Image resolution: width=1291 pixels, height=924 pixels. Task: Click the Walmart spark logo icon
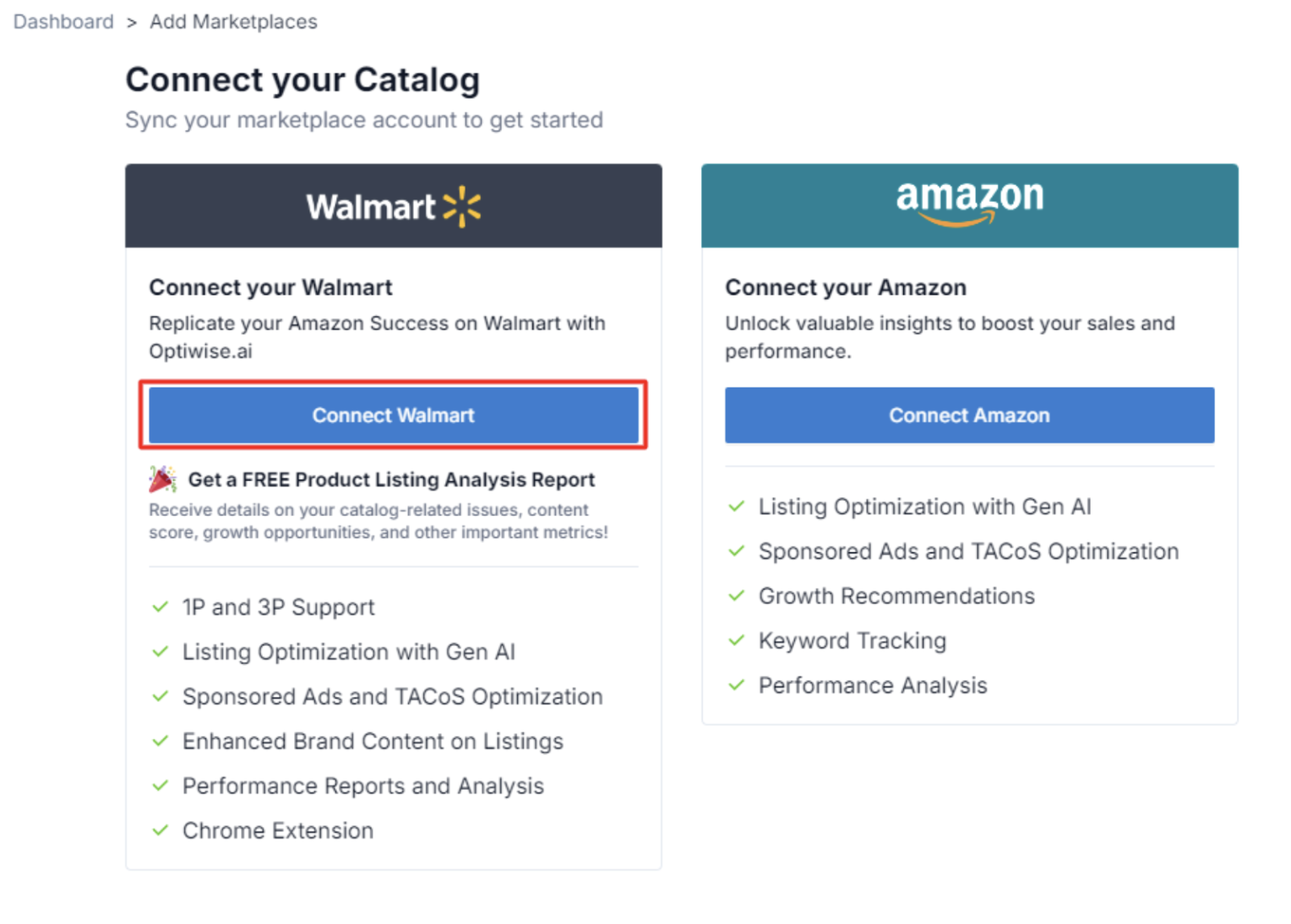(462, 207)
